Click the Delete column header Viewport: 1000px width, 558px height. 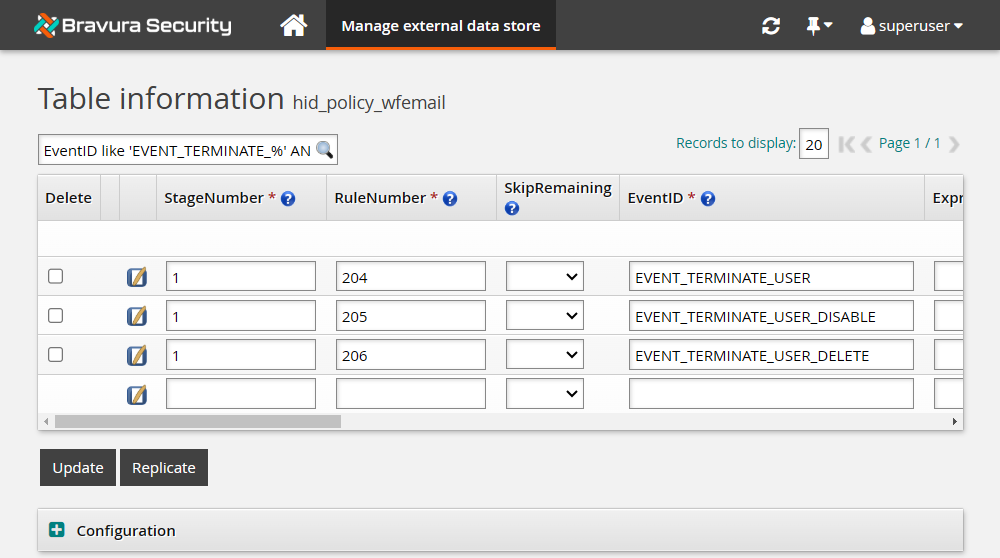pyautogui.click(x=68, y=198)
